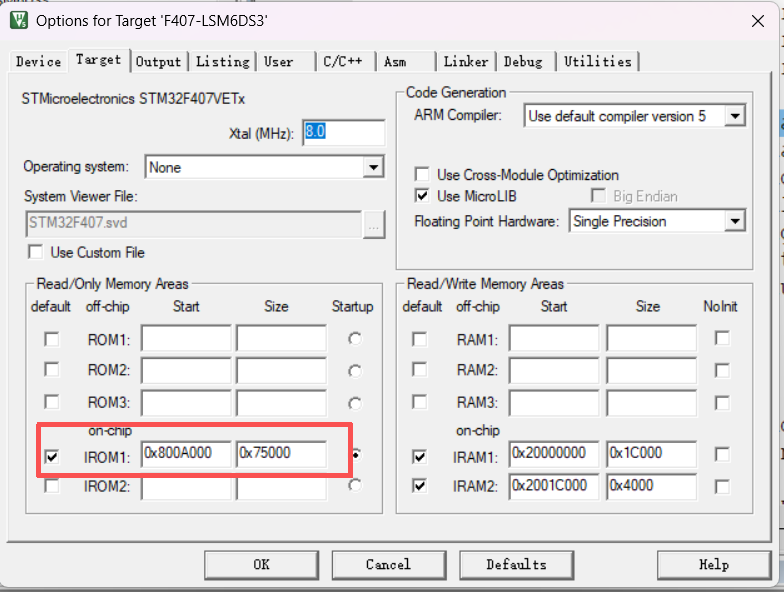
Task: Uncheck the IRAM2 default checkbox
Action: 420,486
